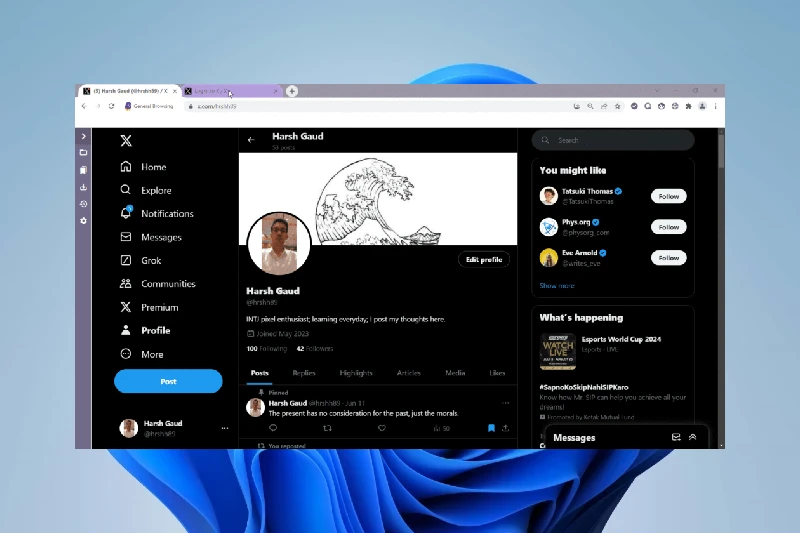This screenshot has height=533, width=800.
Task: Click the x.com address bar
Action: pos(378,106)
